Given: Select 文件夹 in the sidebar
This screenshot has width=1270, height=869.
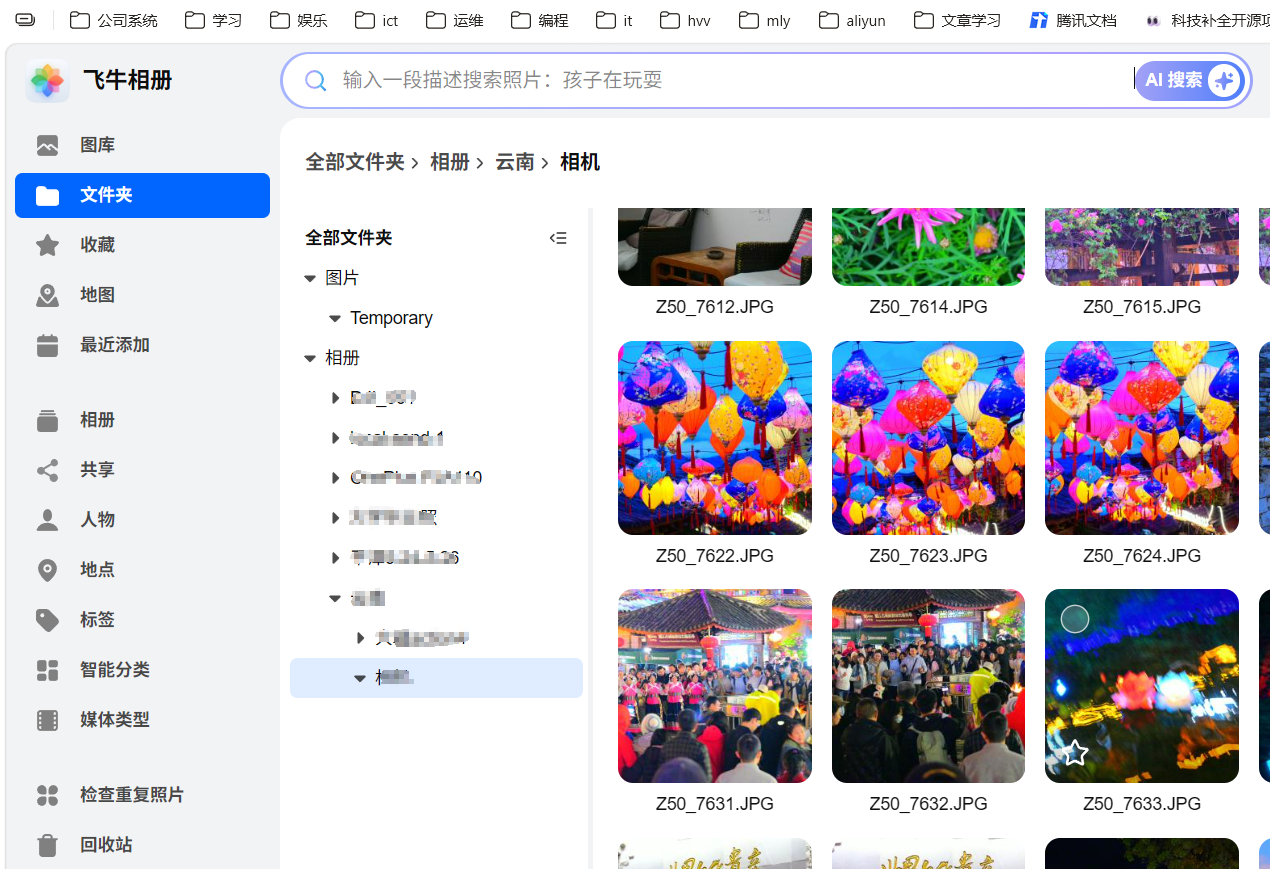Looking at the screenshot, I should point(142,195).
